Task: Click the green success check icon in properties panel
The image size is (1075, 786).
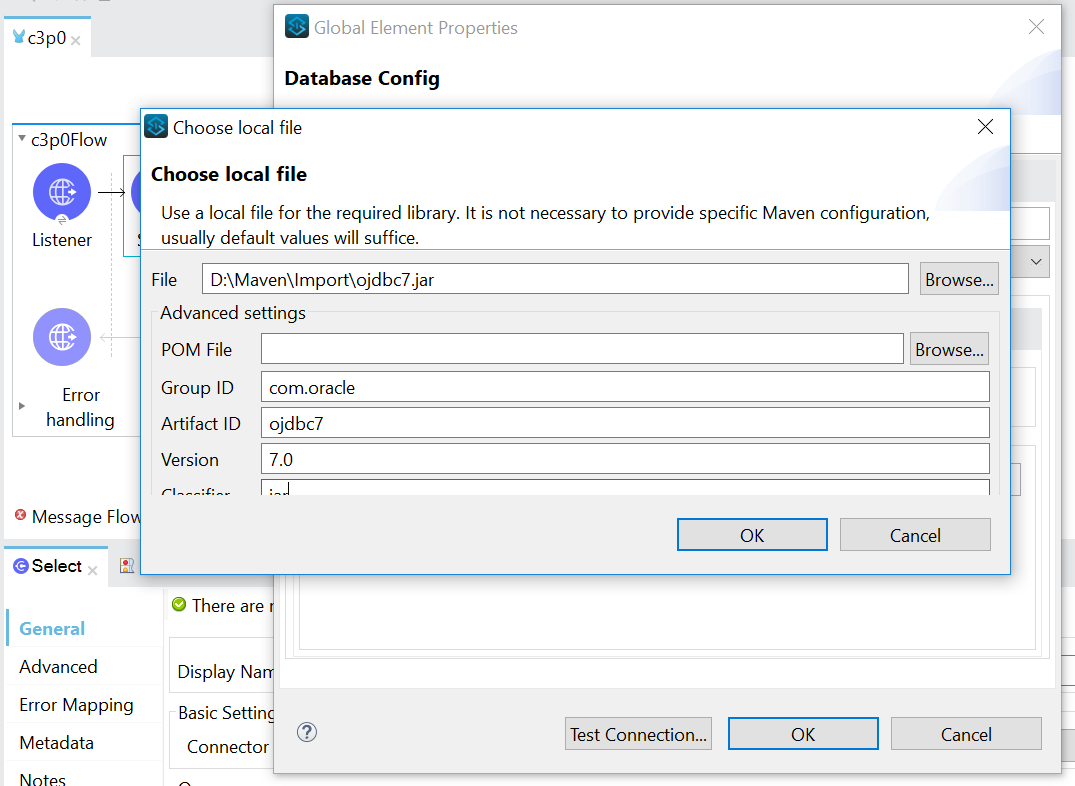Action: pyautogui.click(x=180, y=604)
